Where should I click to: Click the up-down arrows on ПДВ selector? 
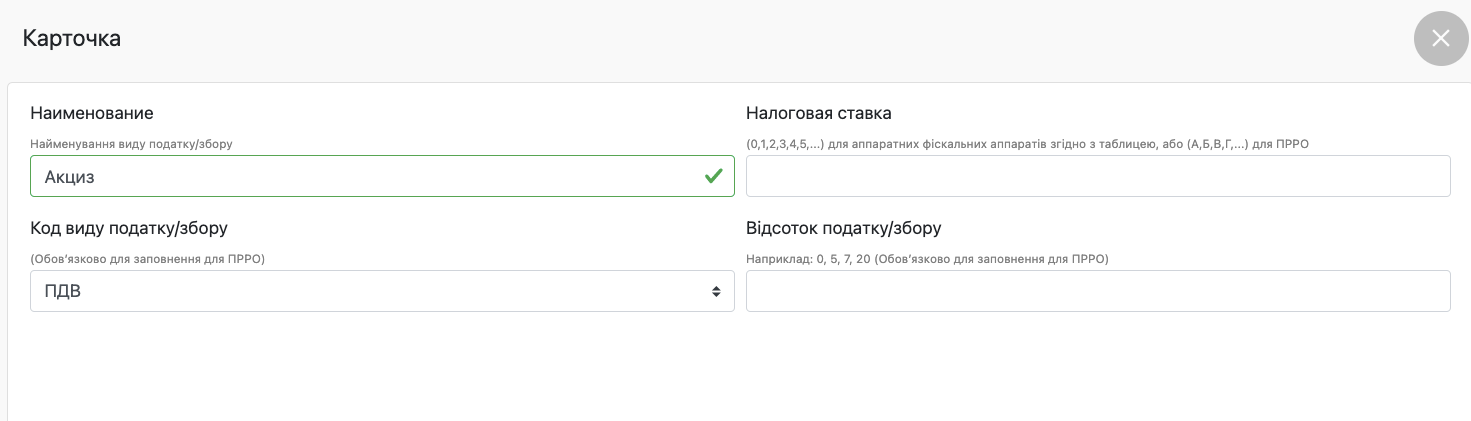click(716, 291)
